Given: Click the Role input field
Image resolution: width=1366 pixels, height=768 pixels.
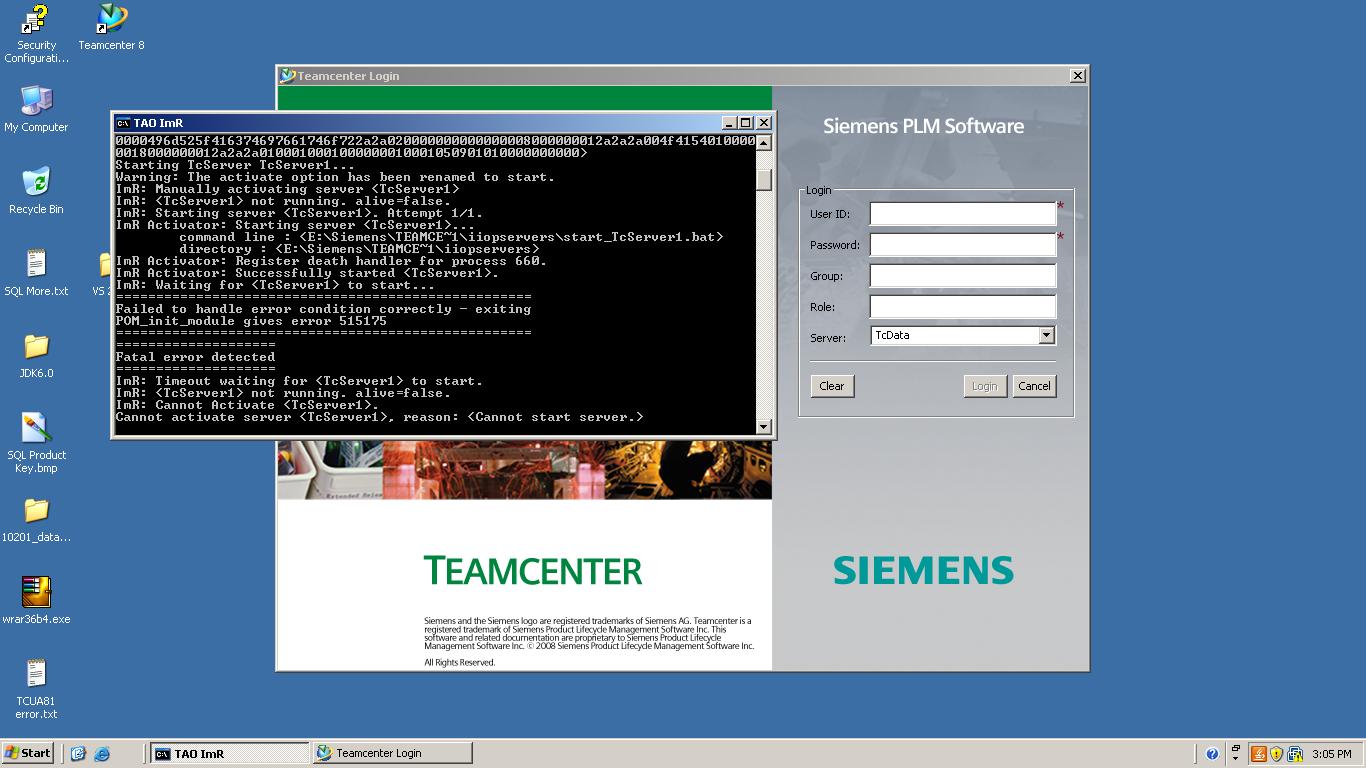Looking at the screenshot, I should click(x=962, y=306).
